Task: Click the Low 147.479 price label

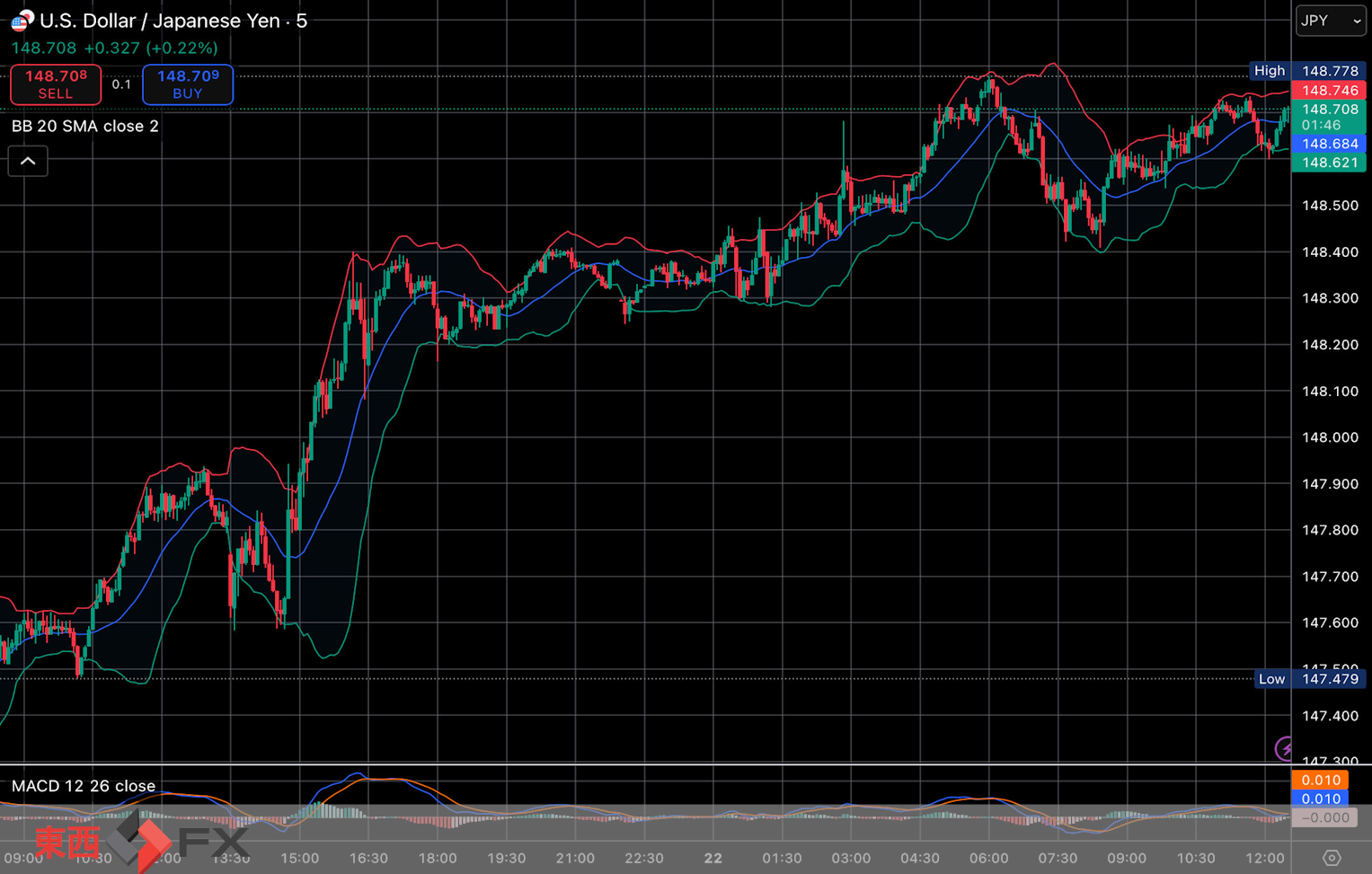Action: (x=1309, y=679)
